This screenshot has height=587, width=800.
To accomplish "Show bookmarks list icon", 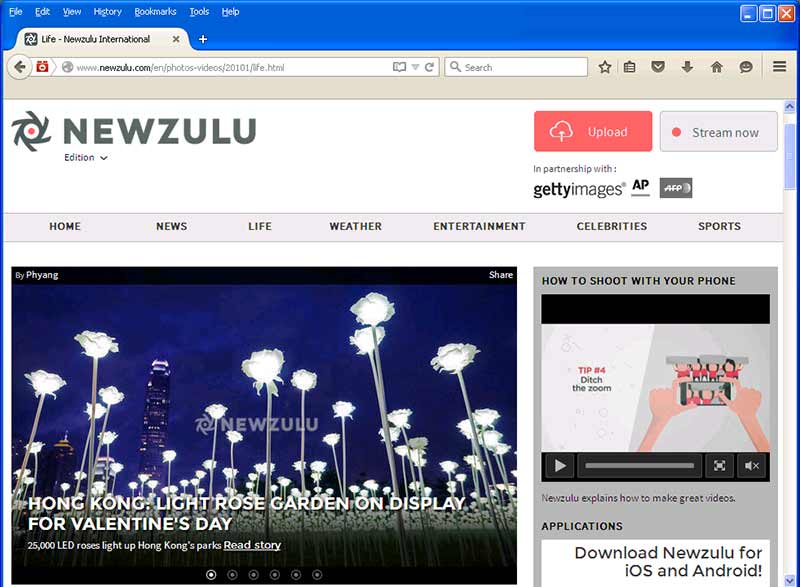I will [x=630, y=67].
